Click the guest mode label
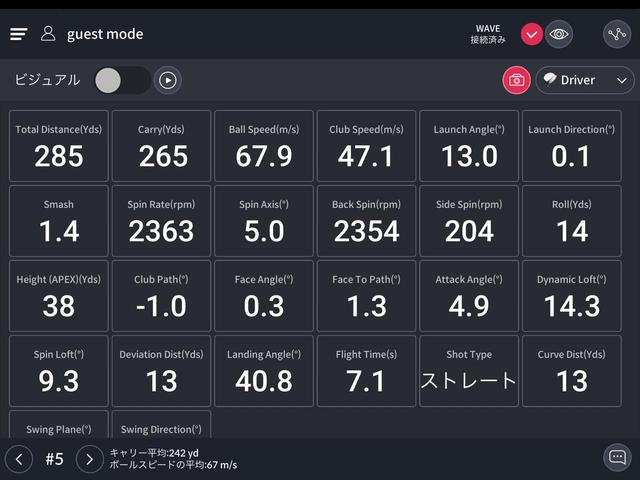This screenshot has height=480, width=640. pos(105,34)
